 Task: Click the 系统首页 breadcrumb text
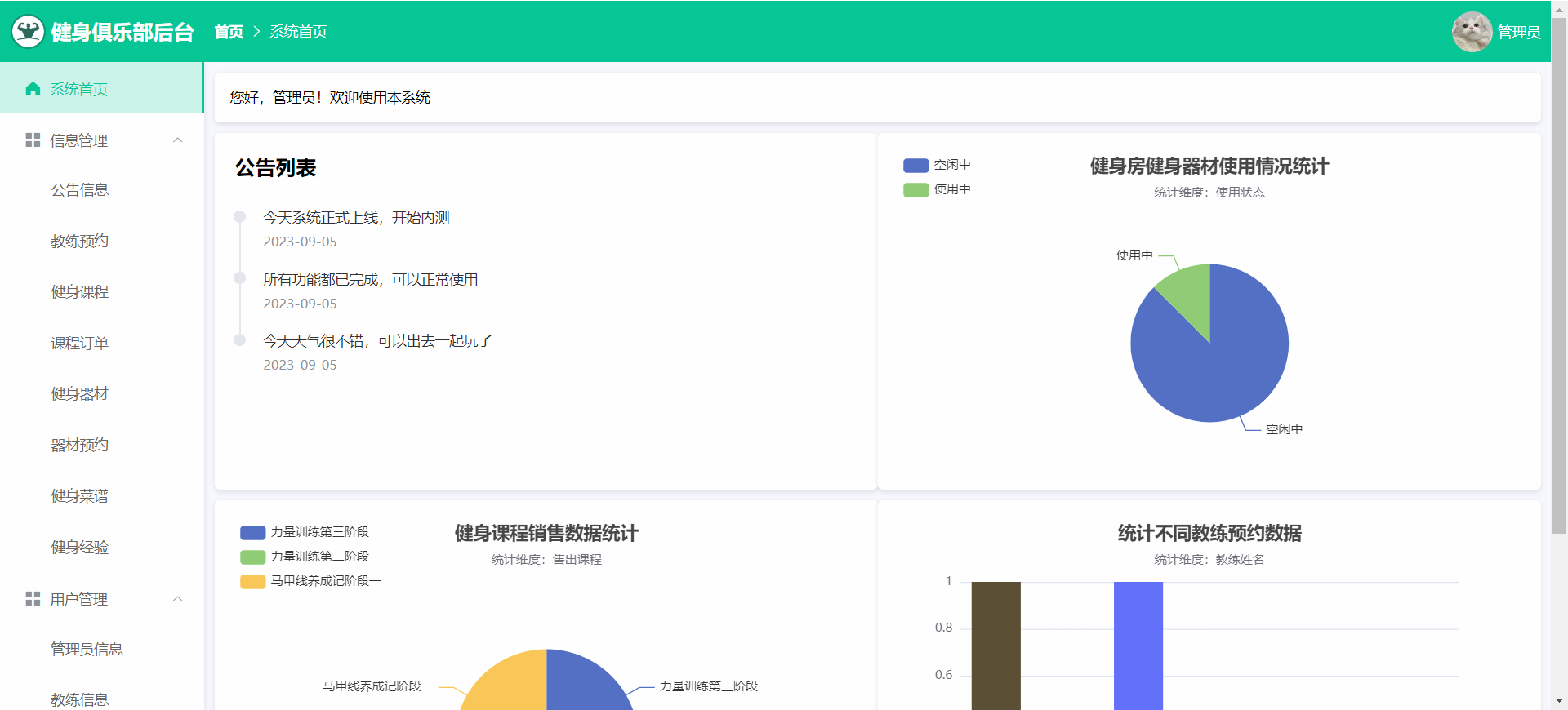click(x=298, y=32)
